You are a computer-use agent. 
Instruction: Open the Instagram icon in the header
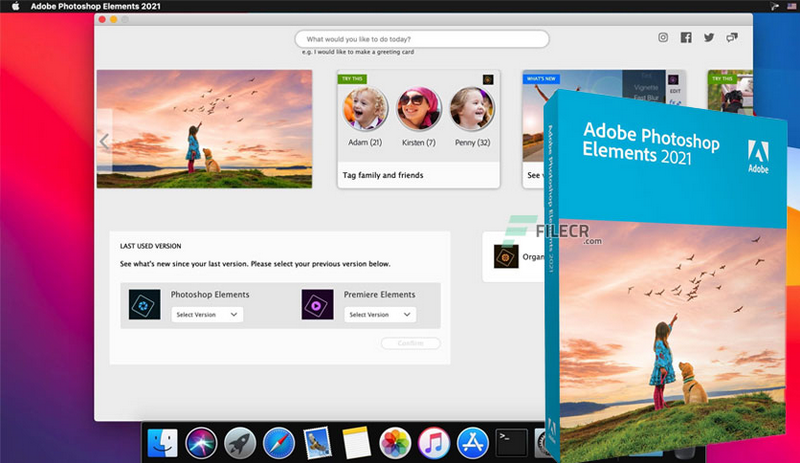tap(663, 37)
